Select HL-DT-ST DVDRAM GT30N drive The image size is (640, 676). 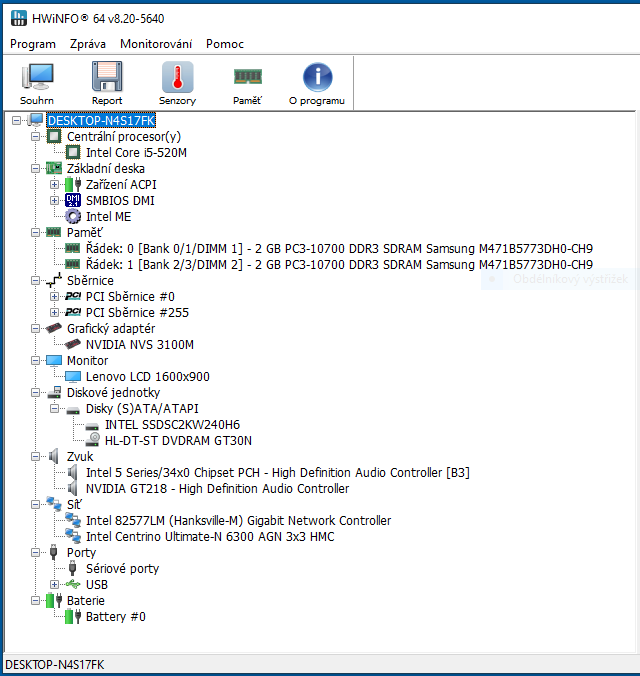[179, 441]
